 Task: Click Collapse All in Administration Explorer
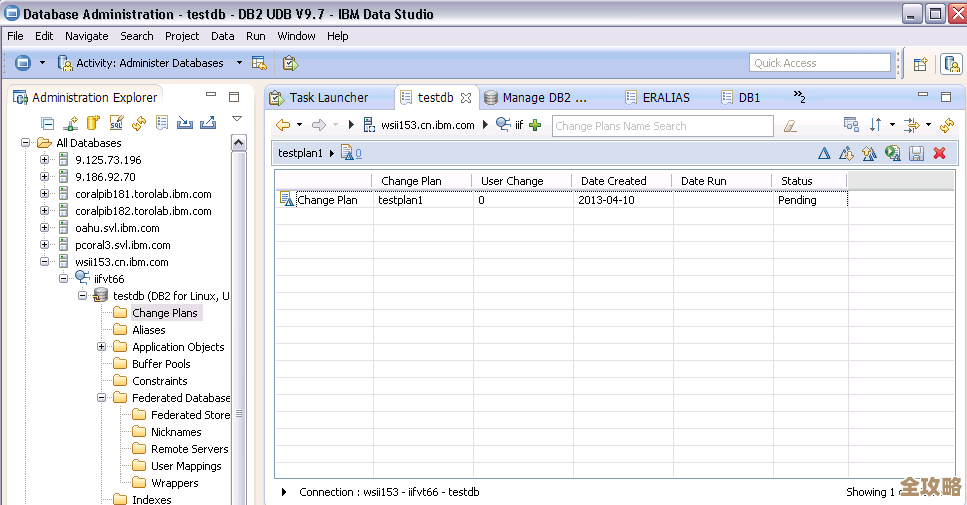47,123
